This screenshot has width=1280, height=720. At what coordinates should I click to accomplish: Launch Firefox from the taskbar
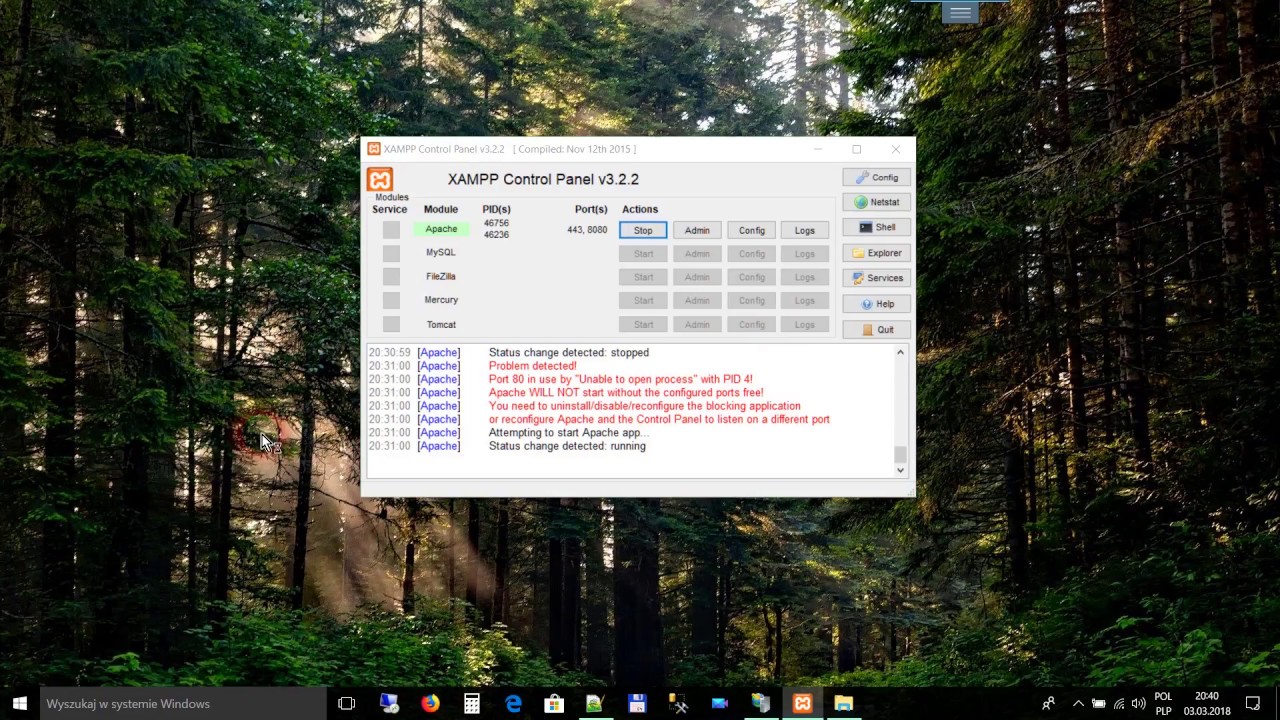[x=430, y=704]
